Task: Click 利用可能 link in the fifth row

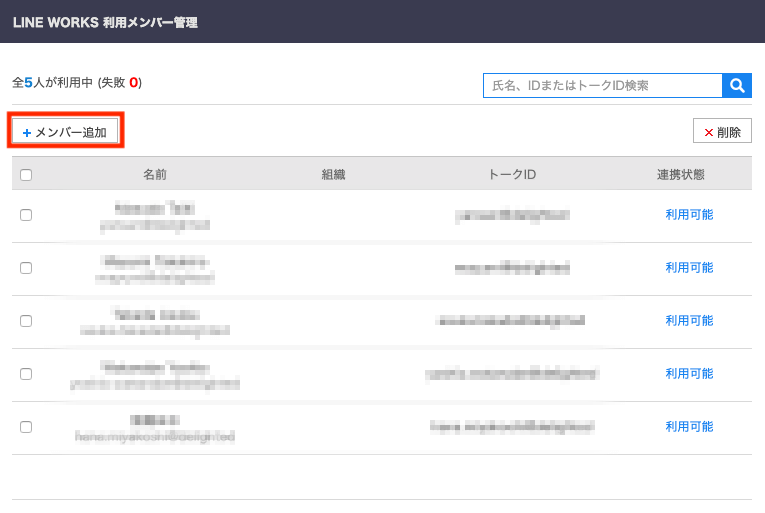Action: (689, 427)
